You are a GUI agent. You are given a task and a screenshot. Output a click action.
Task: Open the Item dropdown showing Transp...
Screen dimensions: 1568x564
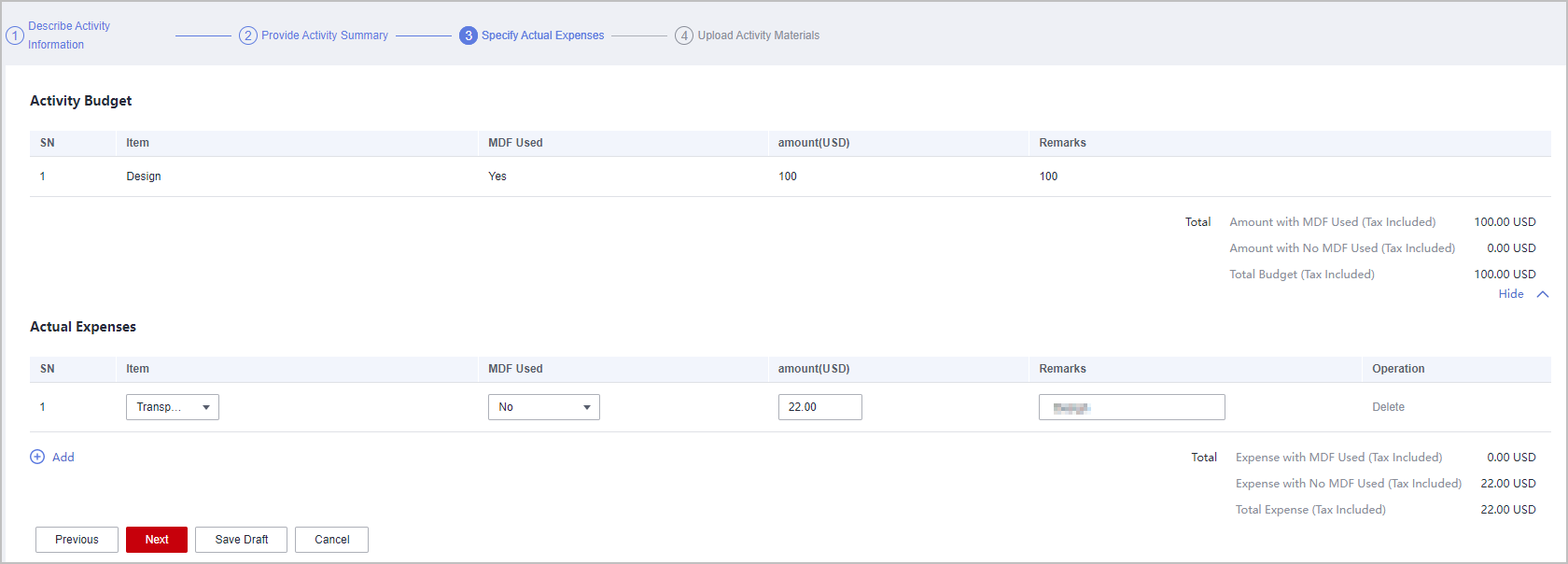173,407
